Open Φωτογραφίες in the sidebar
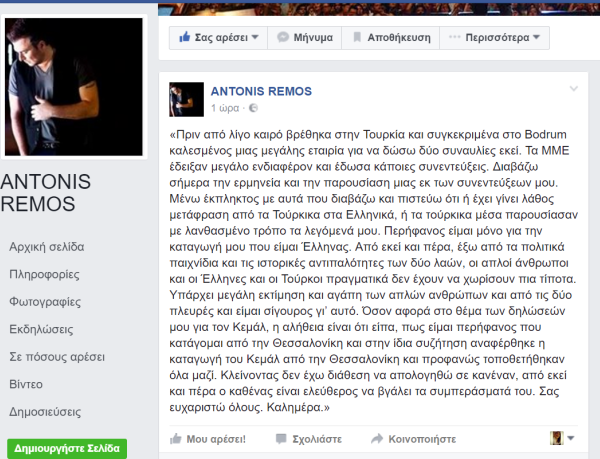600x459 pixels. click(x=45, y=302)
